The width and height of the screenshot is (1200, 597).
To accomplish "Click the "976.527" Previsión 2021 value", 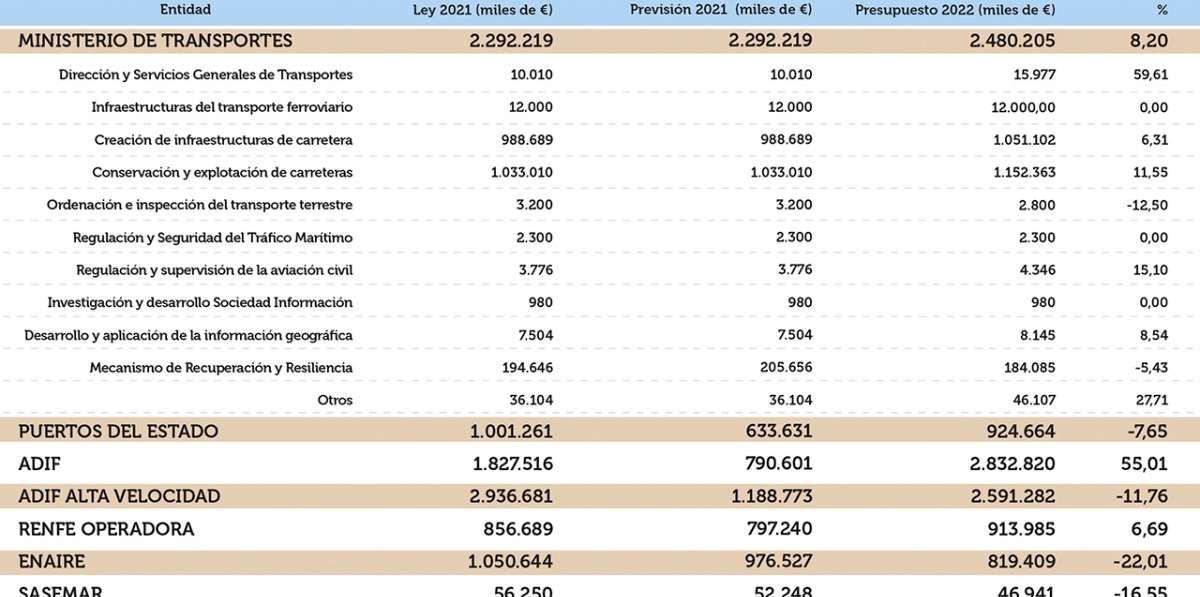I will 778,561.
